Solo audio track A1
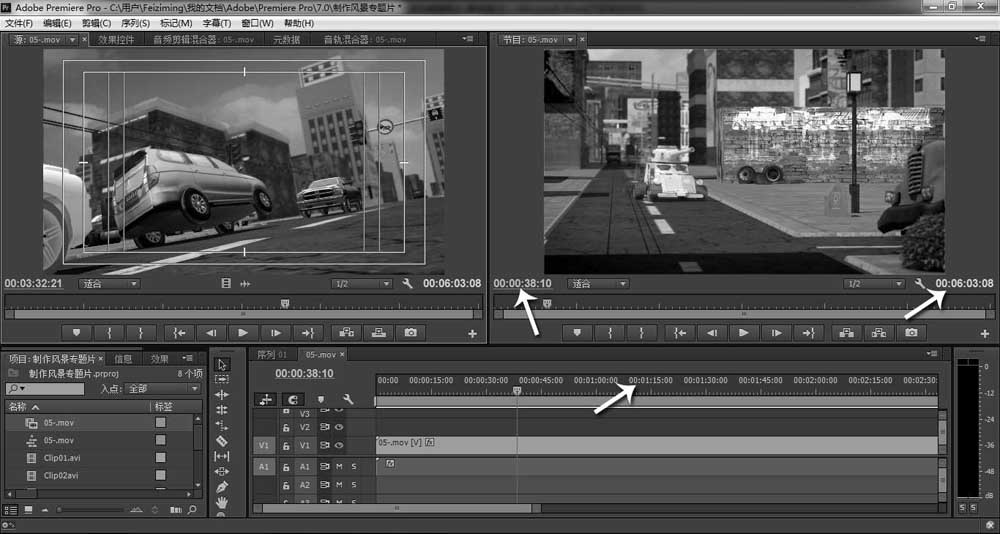Viewport: 1000px width, 534px height. (354, 467)
